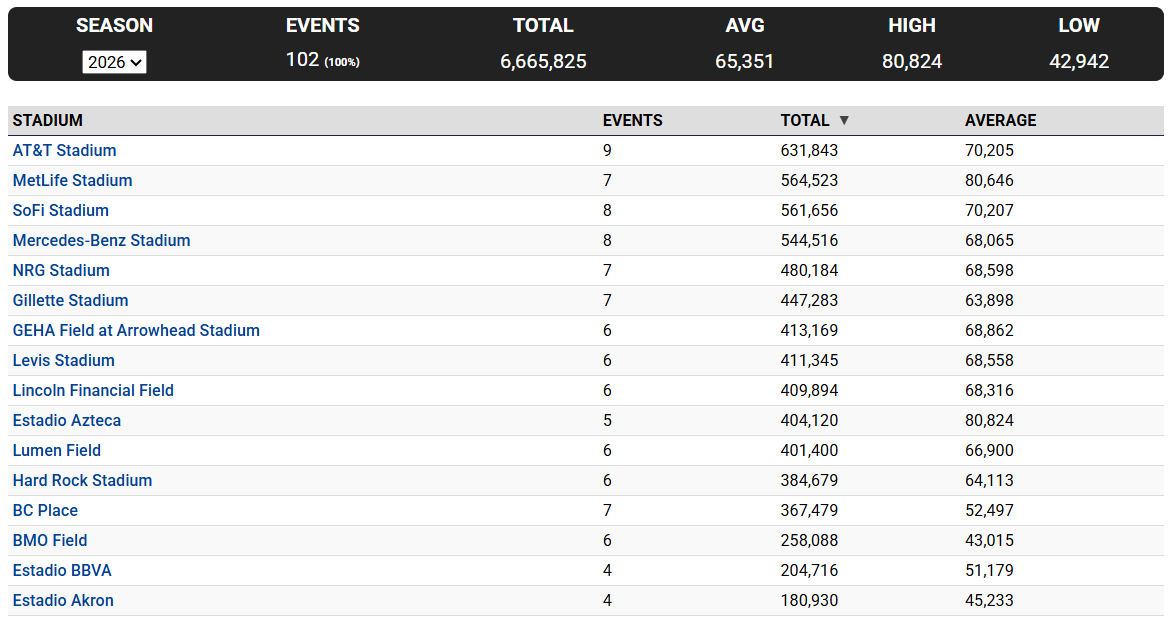Screen dimensions: 1172x623
Task: Open SoFi Stadium link
Action: click(61, 211)
